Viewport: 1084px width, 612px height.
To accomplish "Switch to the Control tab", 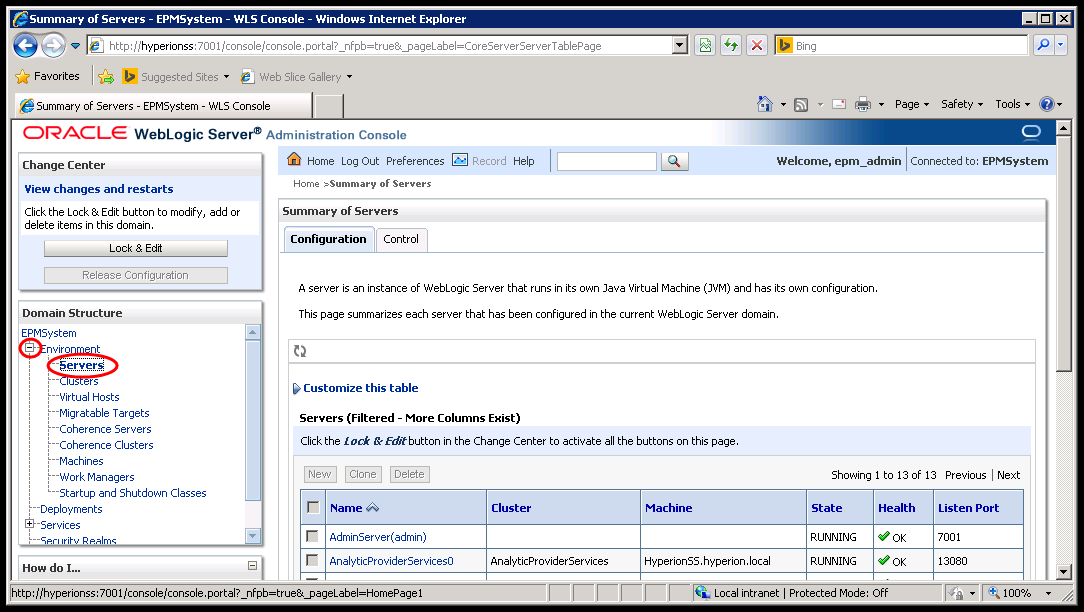I will point(401,239).
